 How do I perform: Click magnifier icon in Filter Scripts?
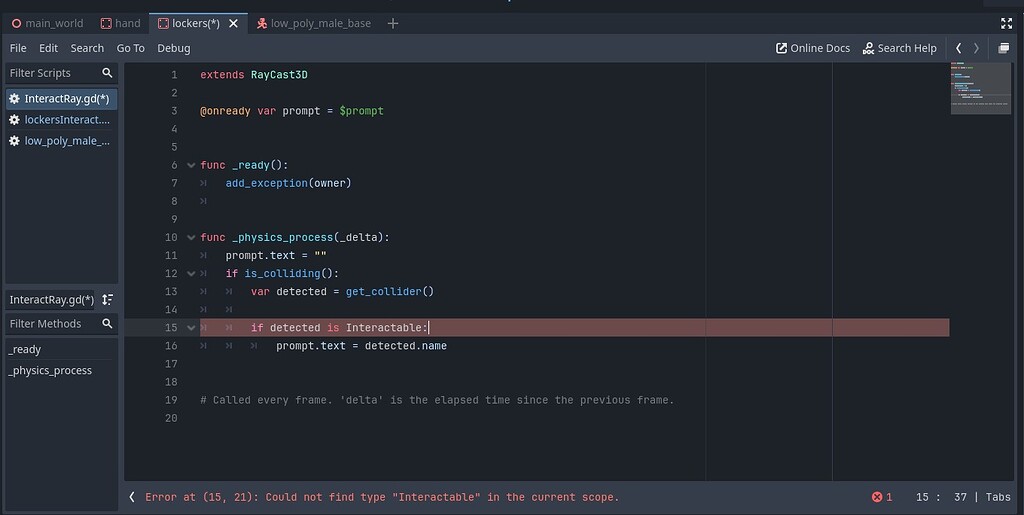pyautogui.click(x=107, y=73)
